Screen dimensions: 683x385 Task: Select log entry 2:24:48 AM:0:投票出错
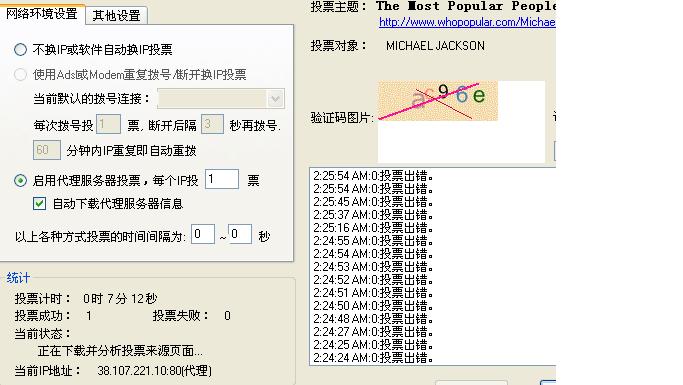tap(373, 319)
